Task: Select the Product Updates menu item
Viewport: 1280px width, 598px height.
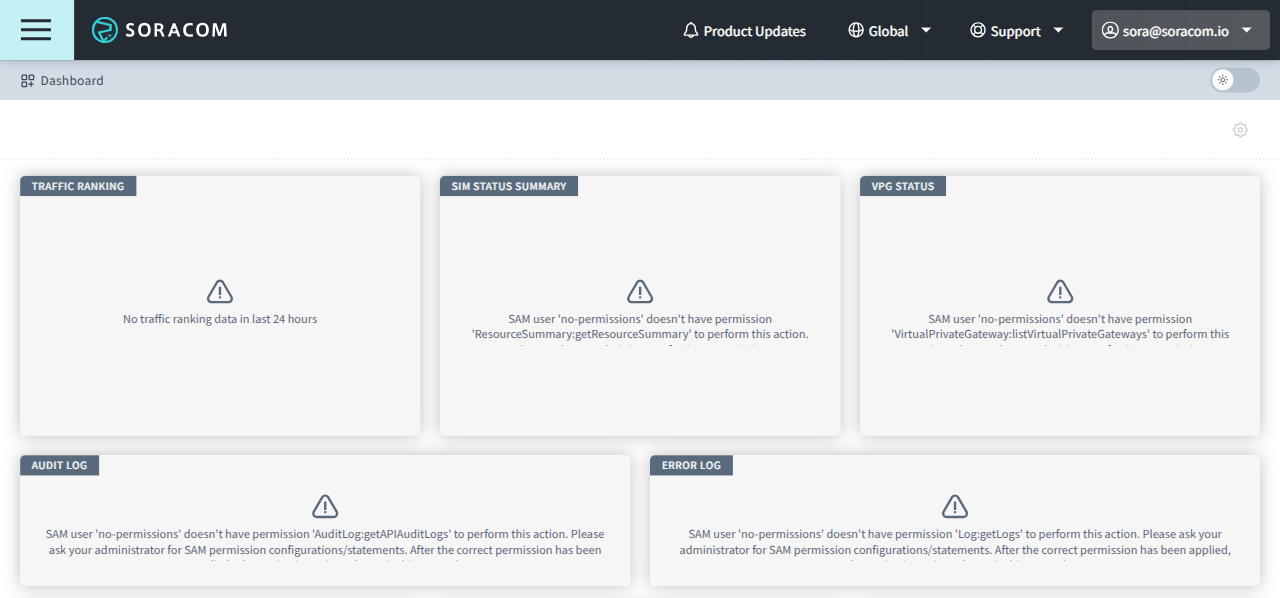Action: 754,31
